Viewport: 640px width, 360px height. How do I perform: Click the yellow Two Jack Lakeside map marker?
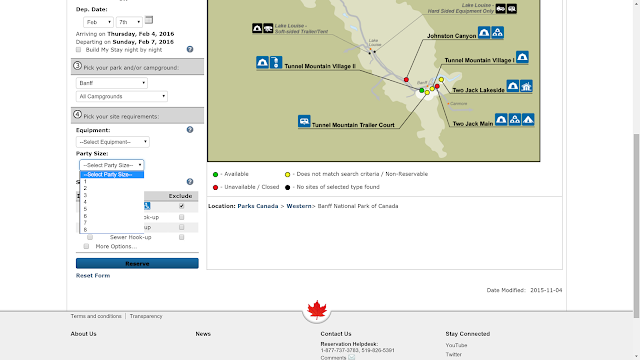(x=441, y=80)
